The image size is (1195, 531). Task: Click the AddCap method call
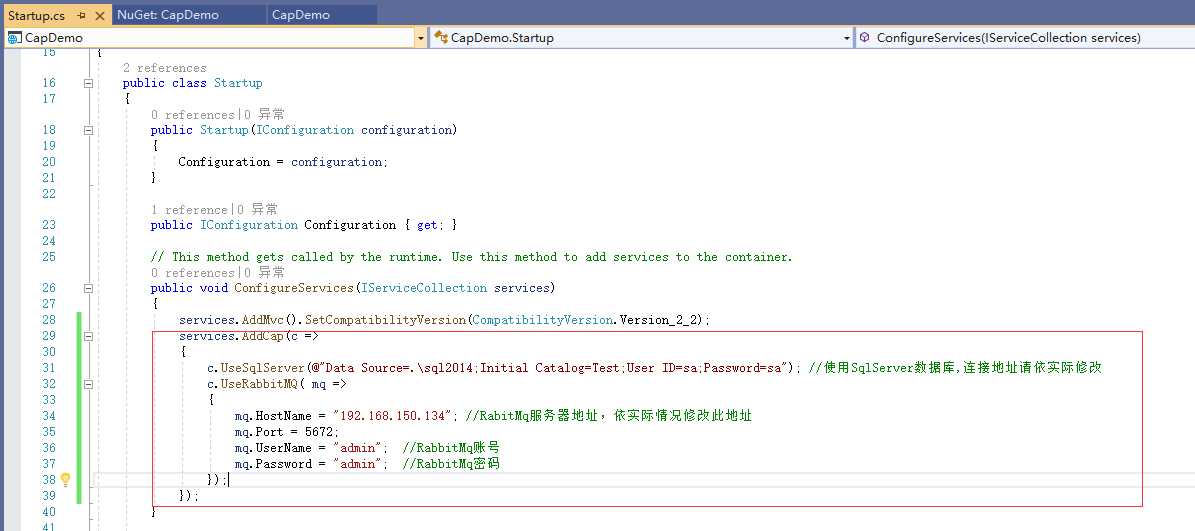[x=263, y=336]
